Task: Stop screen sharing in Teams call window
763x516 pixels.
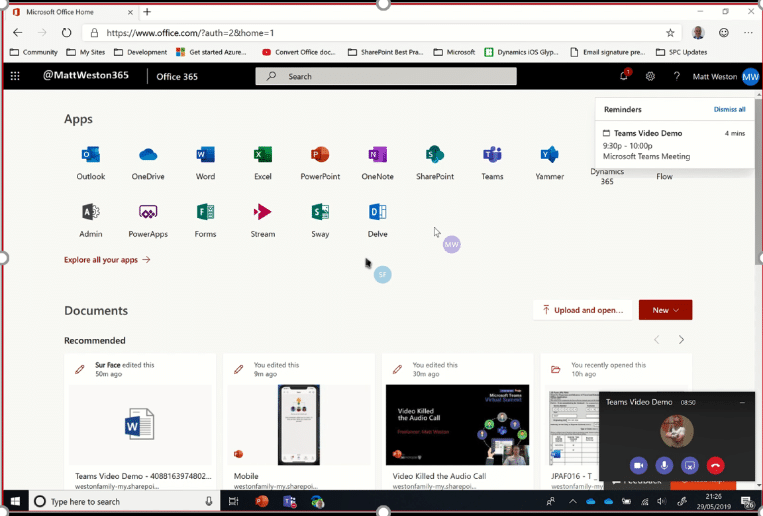Action: click(x=690, y=465)
